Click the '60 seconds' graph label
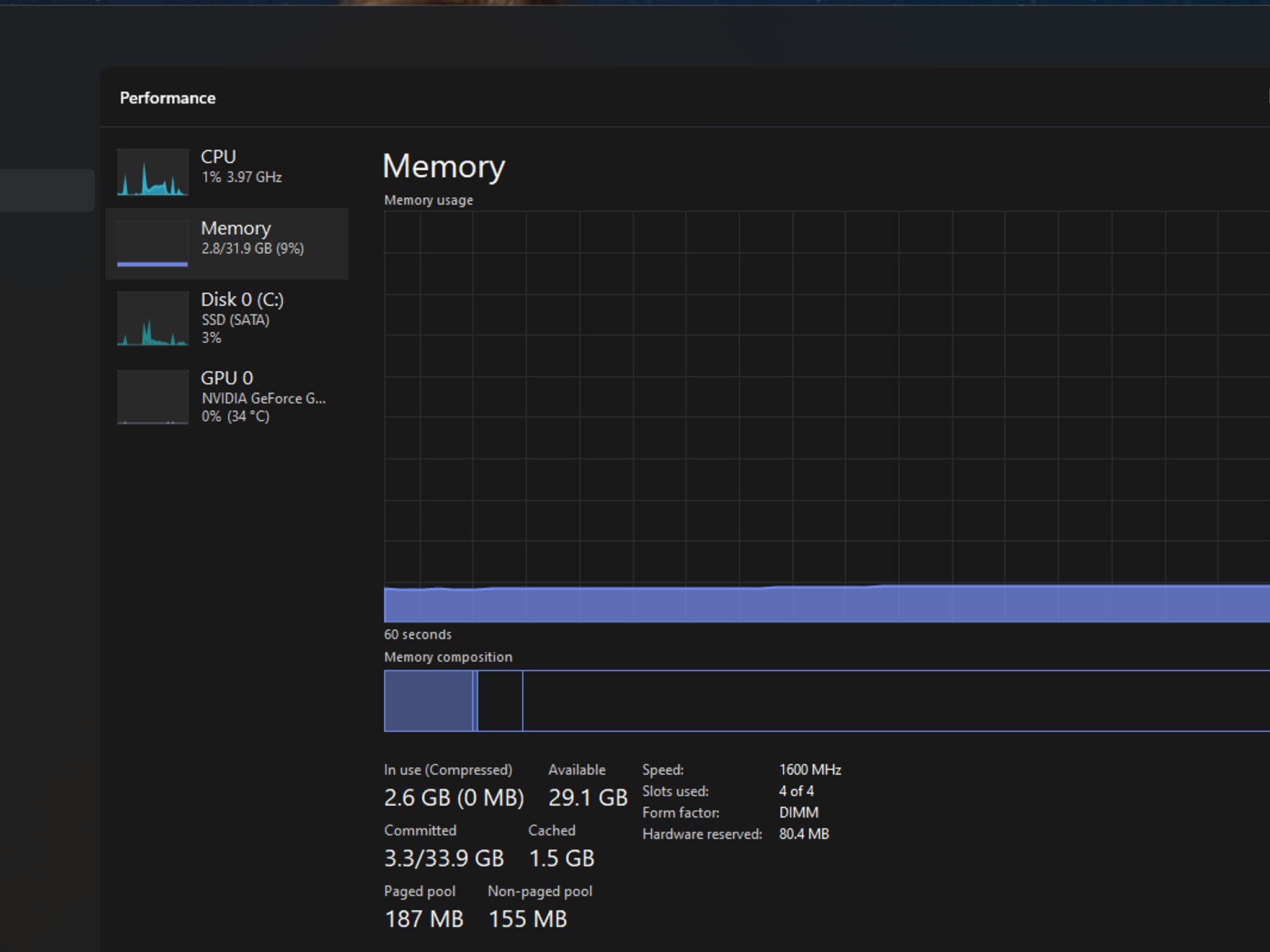This screenshot has height=952, width=1270. [418, 635]
